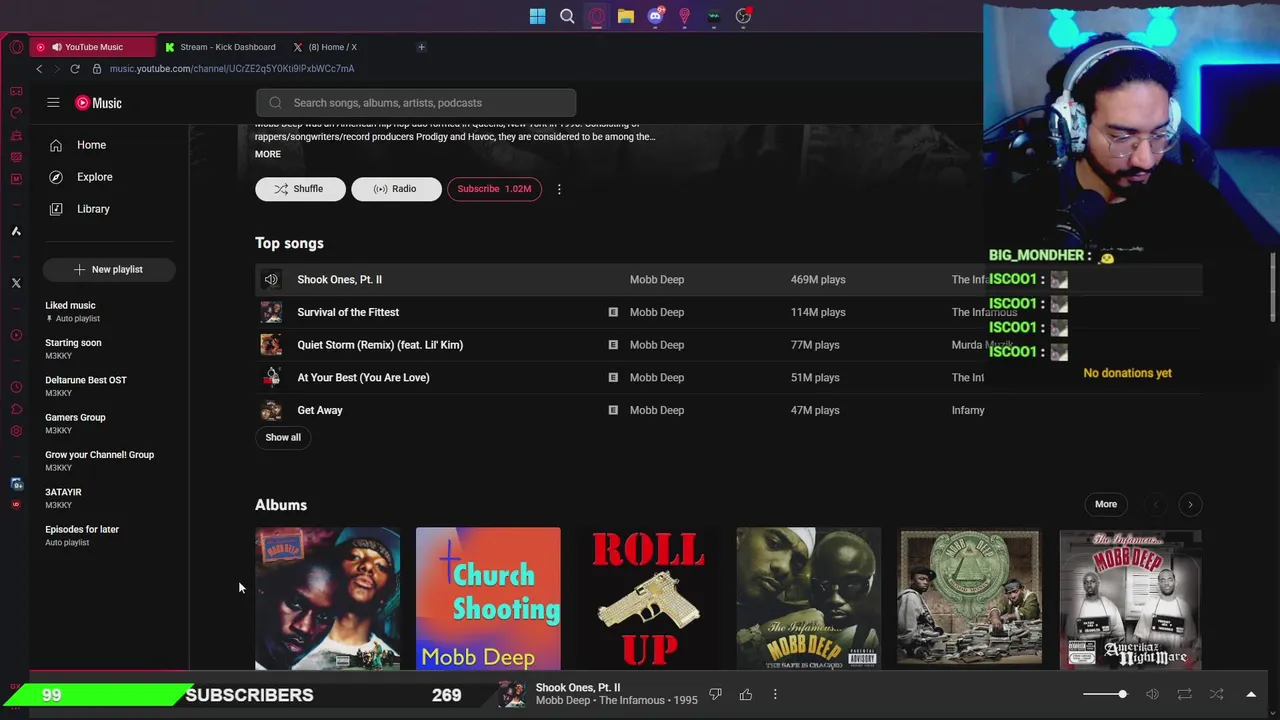
Task: Open player song options menu
Action: pos(775,694)
